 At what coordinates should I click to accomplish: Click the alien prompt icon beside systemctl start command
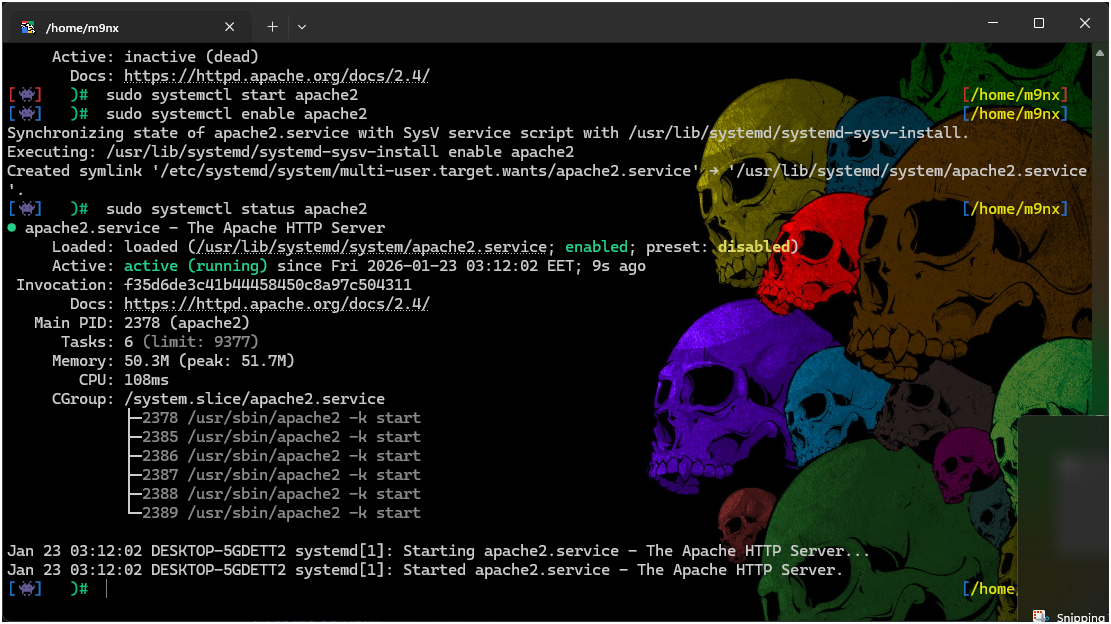click(27, 94)
